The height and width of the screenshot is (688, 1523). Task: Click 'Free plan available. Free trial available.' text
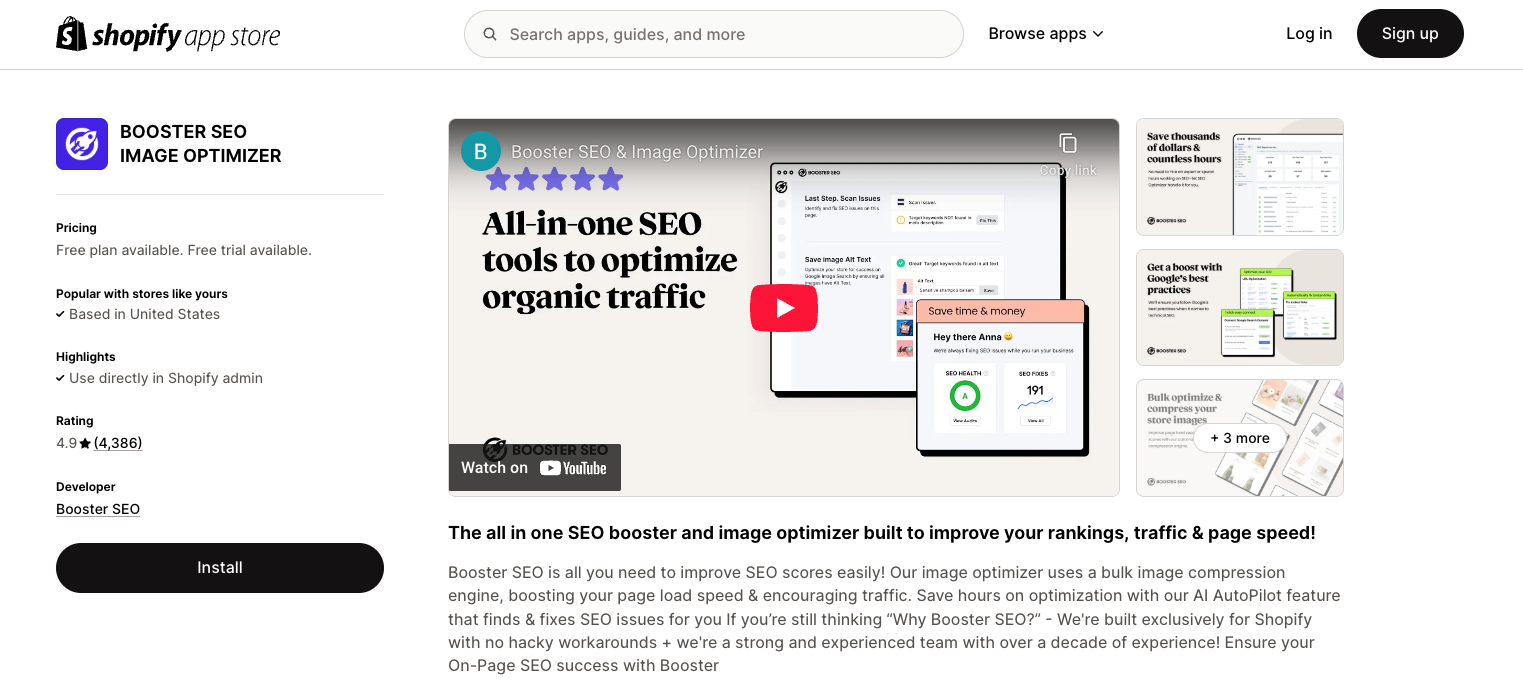(184, 250)
